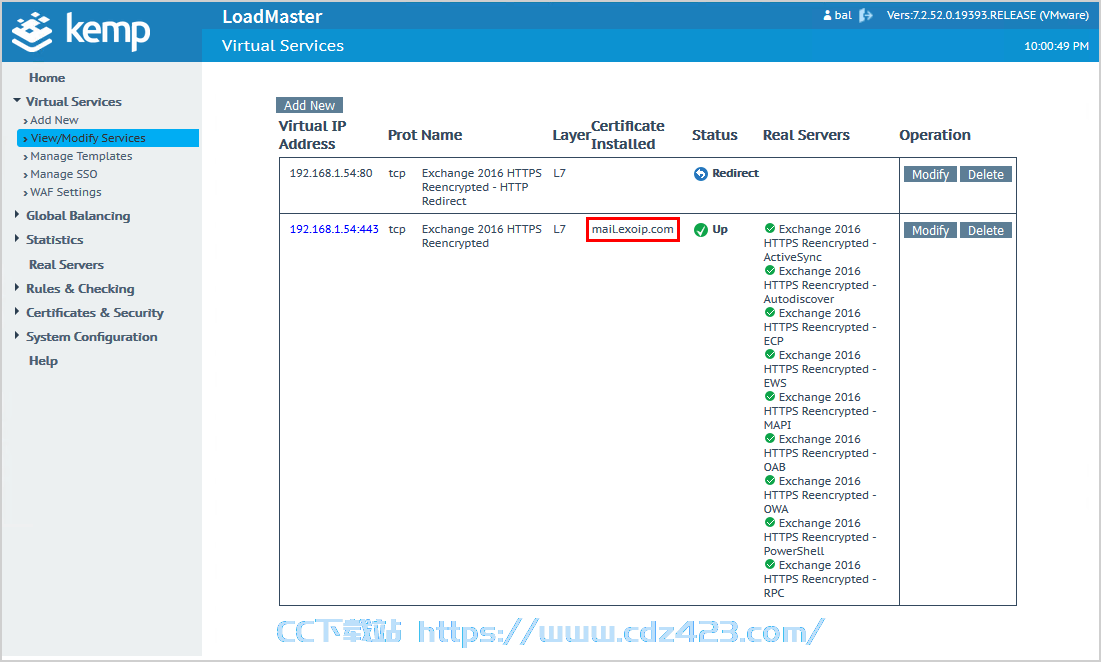Click green check for EWS real server
1101x662 pixels.
pyautogui.click(x=770, y=355)
